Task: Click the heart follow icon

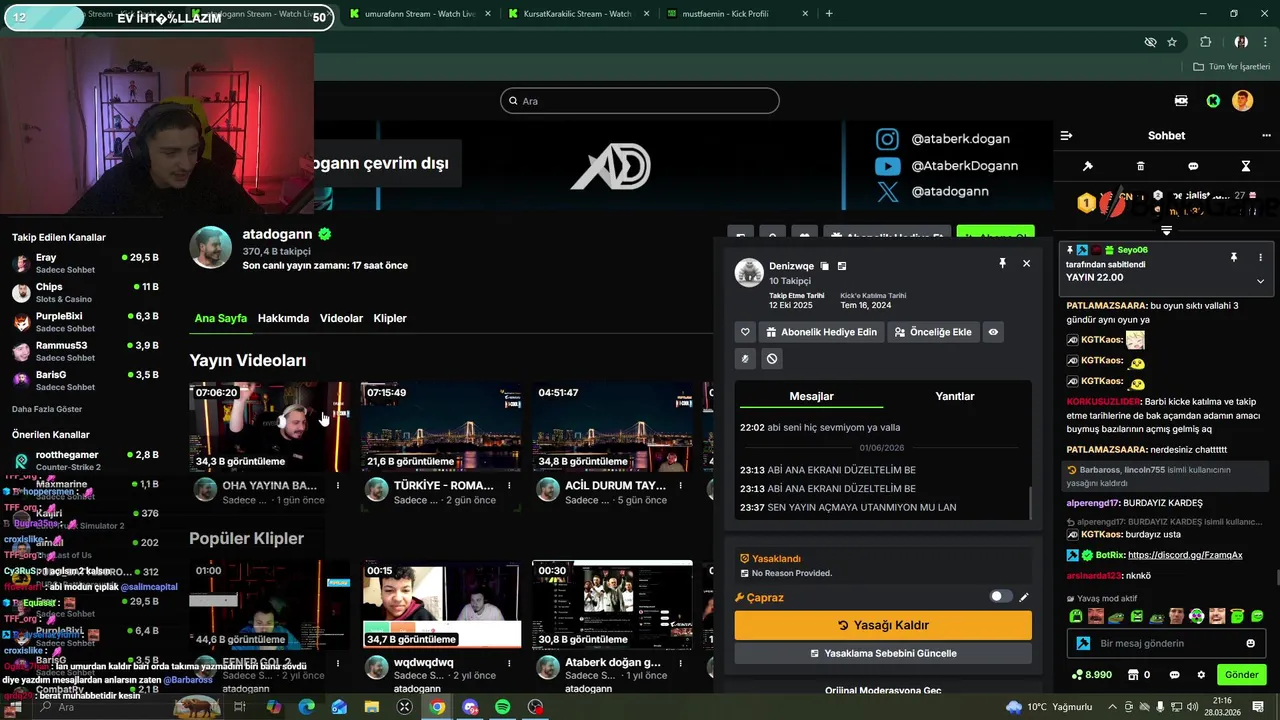Action: (x=745, y=332)
